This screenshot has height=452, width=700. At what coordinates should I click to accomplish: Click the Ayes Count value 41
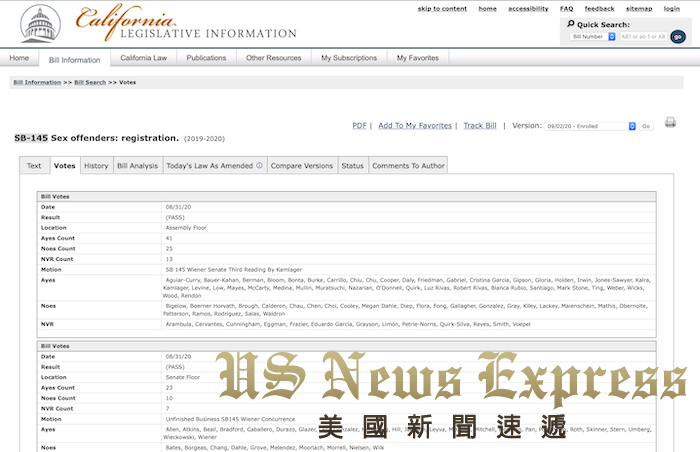(x=169, y=239)
